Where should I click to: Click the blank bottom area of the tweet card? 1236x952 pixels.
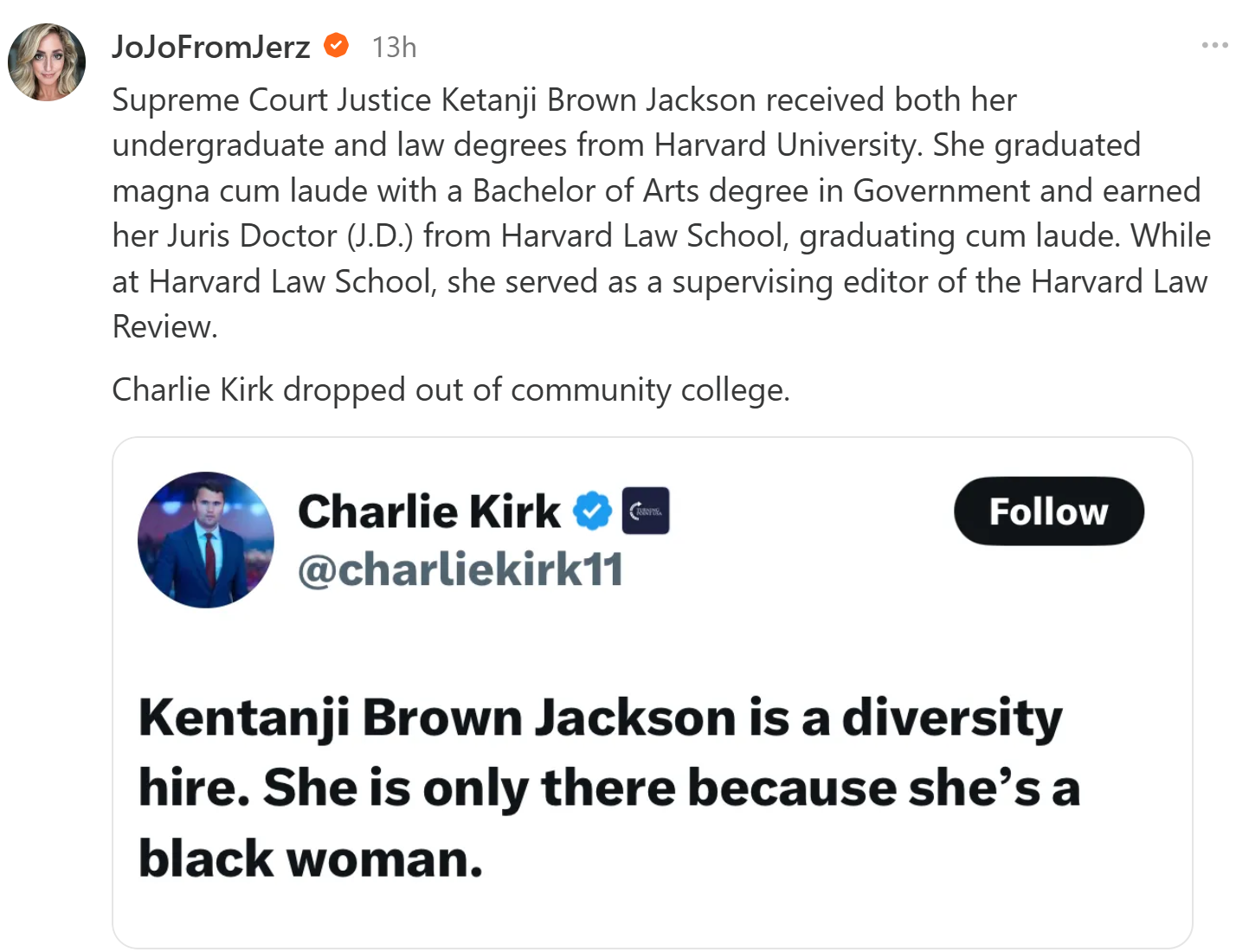pos(653,919)
